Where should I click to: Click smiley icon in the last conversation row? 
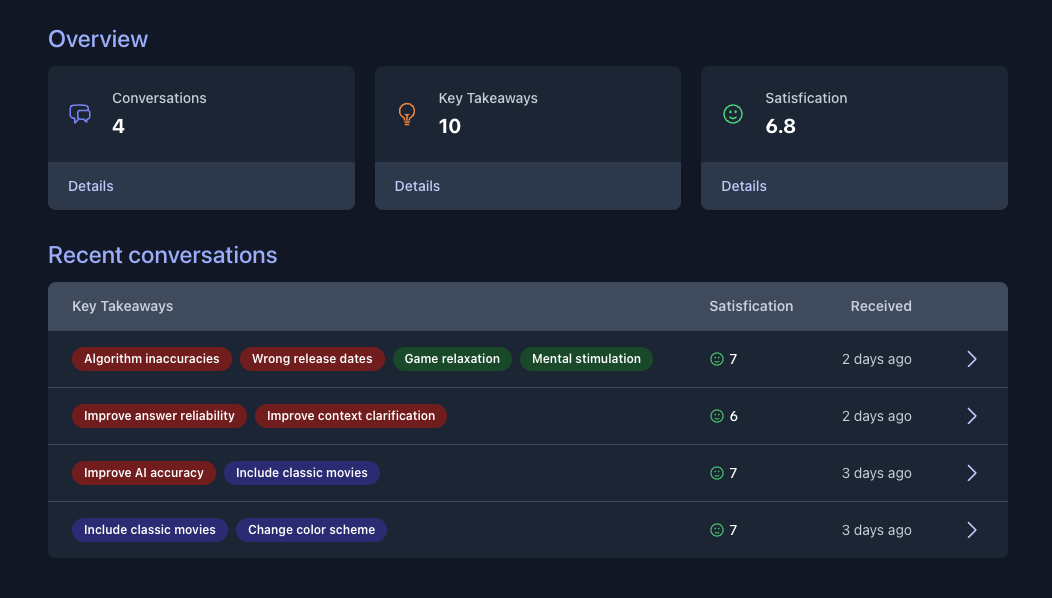pos(716,530)
